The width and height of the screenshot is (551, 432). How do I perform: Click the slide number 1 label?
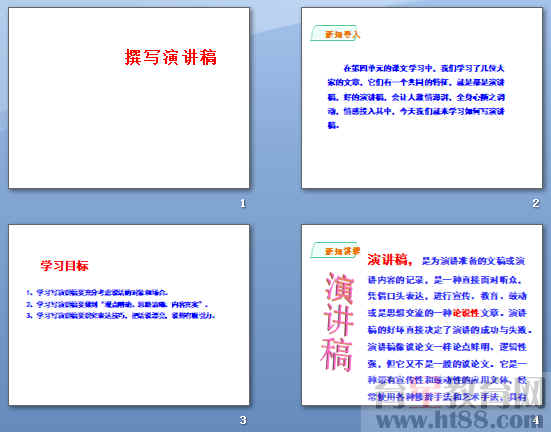(x=243, y=203)
